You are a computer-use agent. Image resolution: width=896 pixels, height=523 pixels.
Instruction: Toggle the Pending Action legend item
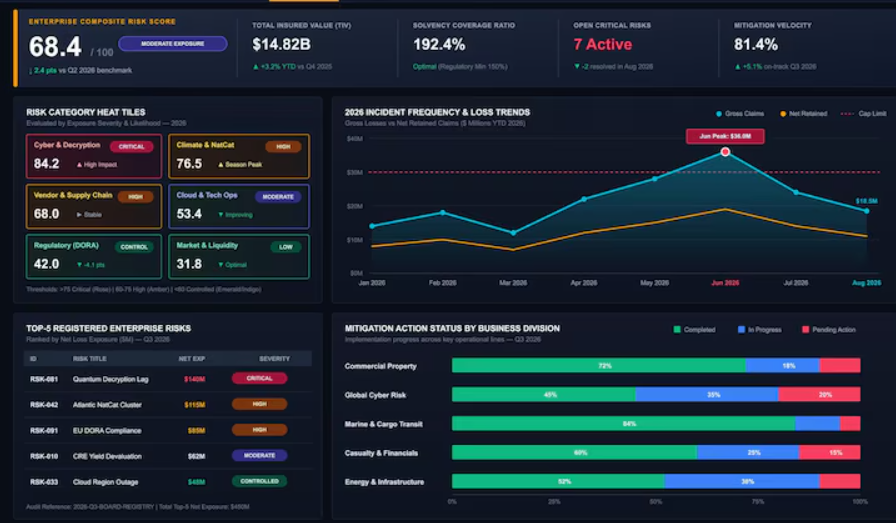(829, 330)
